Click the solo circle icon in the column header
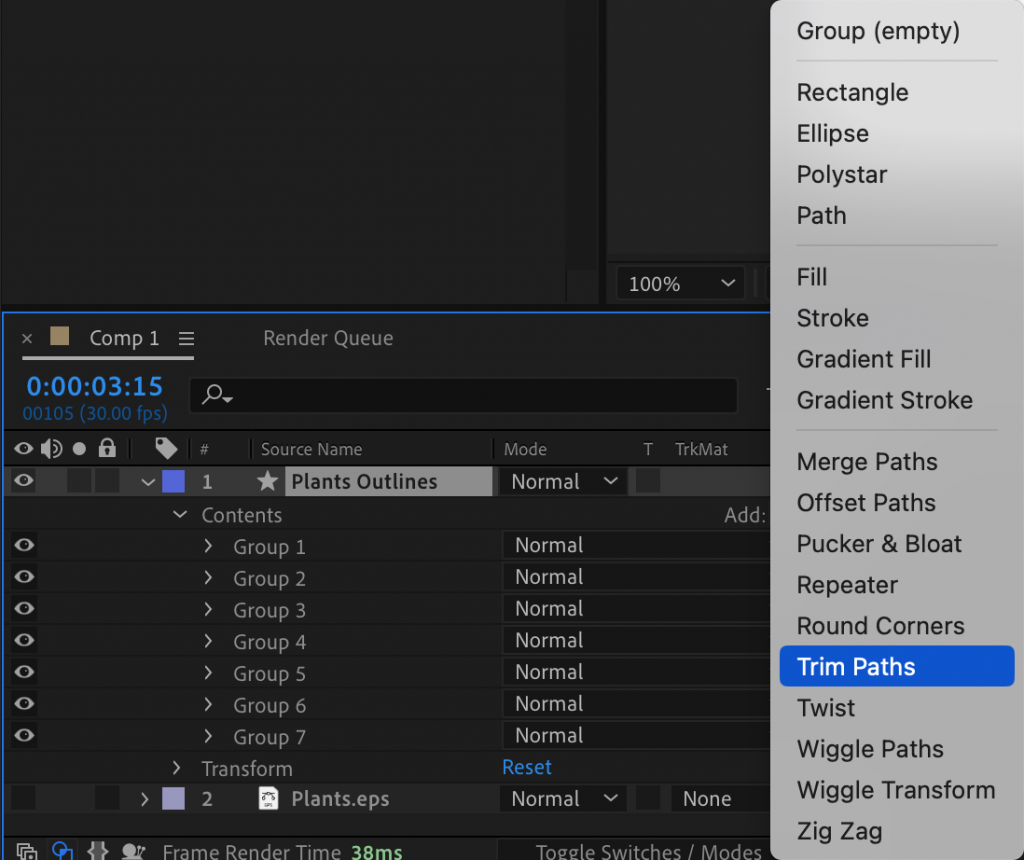The width and height of the screenshot is (1024, 860). click(78, 448)
